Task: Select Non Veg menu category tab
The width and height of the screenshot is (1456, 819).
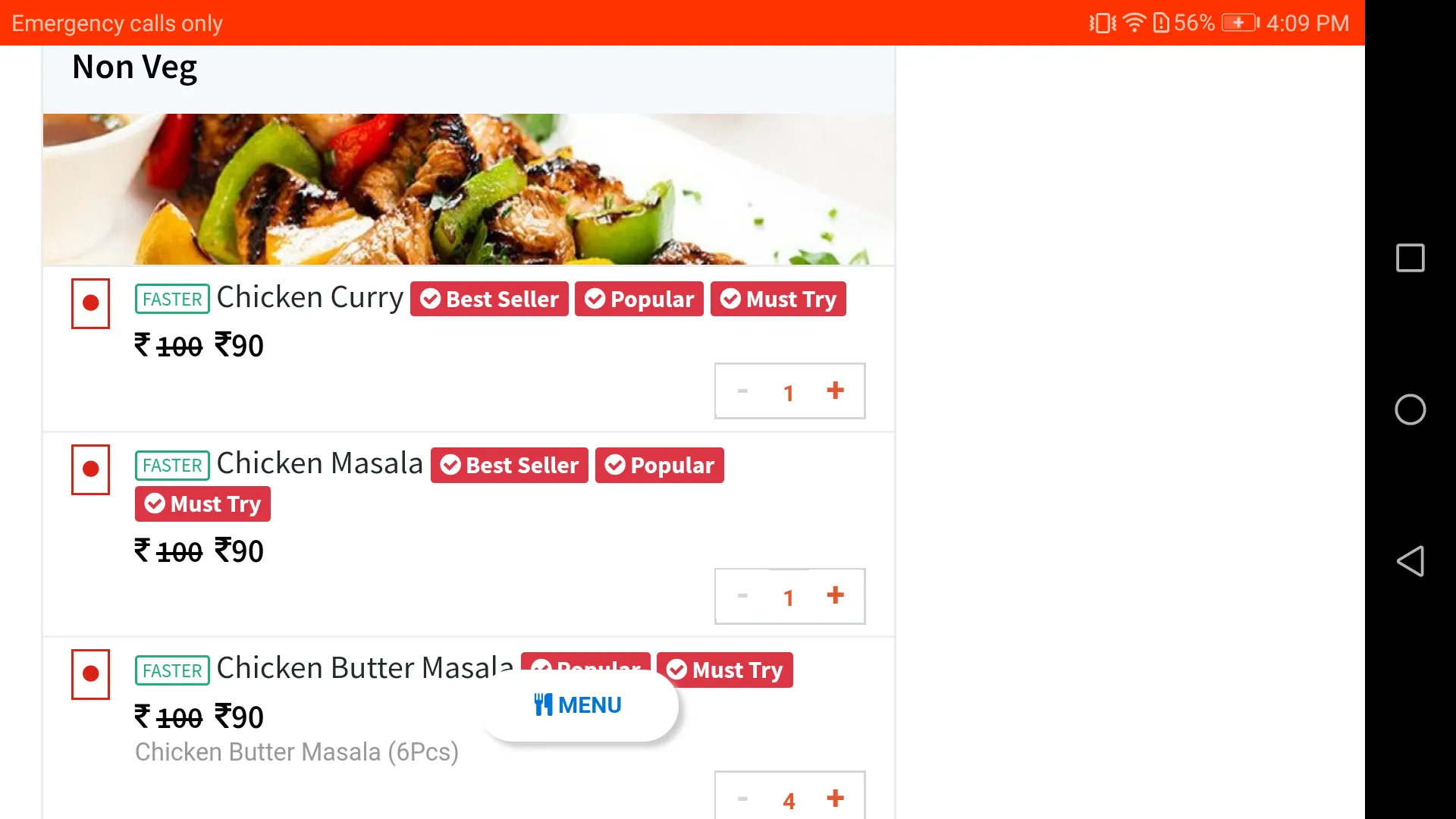Action: 134,67
